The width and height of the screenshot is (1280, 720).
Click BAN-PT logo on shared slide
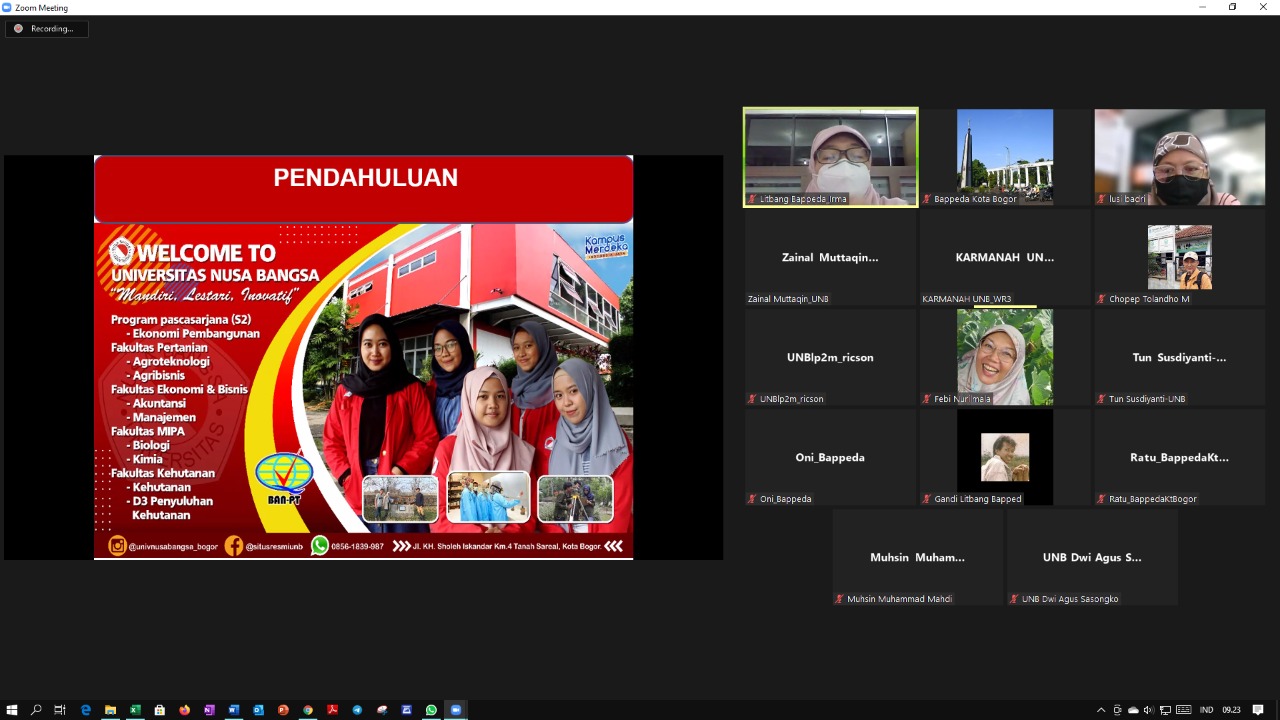coord(284,479)
